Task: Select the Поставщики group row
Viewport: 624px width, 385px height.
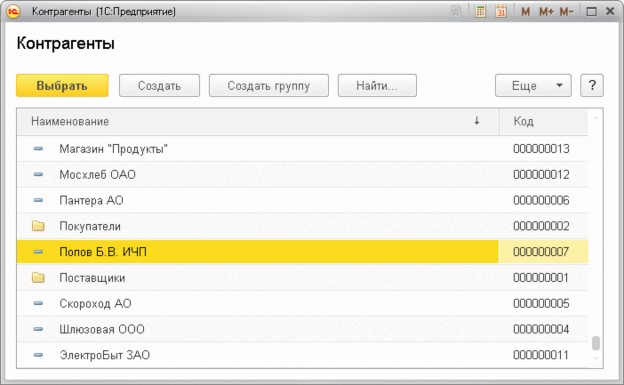Action: pyautogui.click(x=302, y=278)
